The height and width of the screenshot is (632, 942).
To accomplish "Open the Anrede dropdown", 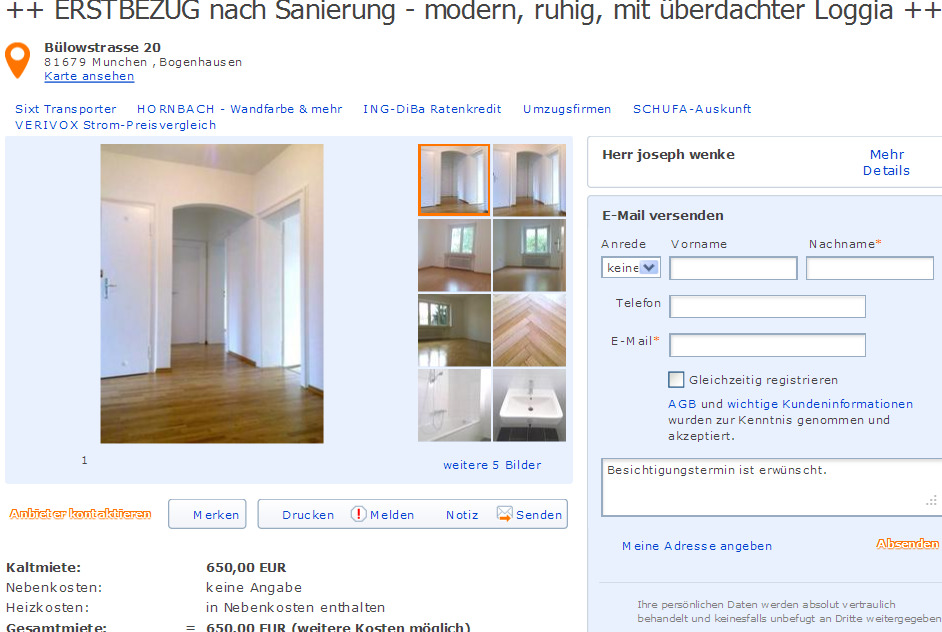I will click(631, 267).
